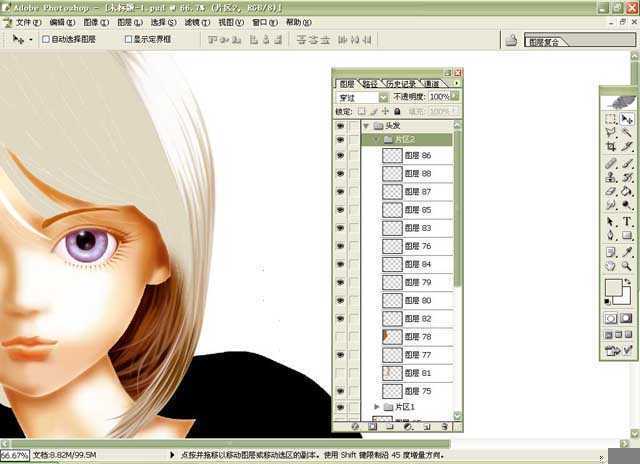Click the switch foreground/background colors arrow
This screenshot has height=464, width=640.
[x=630, y=282]
